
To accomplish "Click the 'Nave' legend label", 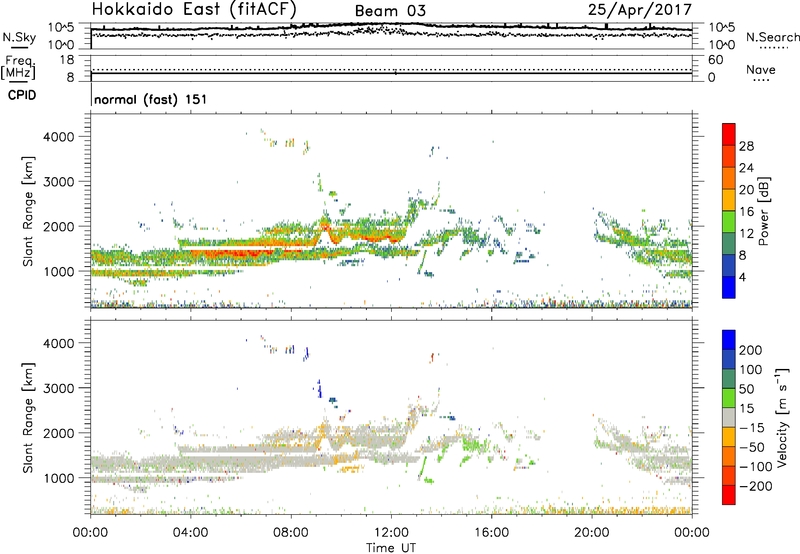I will point(761,69).
